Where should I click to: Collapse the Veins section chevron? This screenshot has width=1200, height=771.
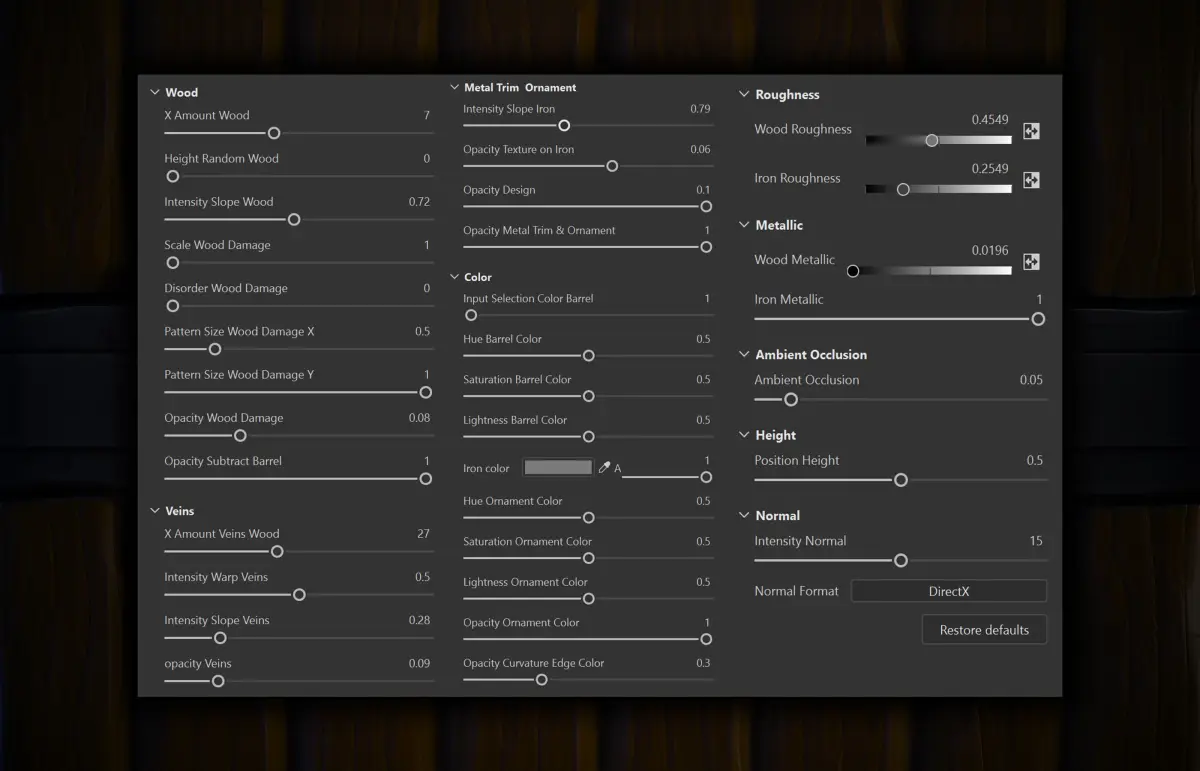pos(155,511)
